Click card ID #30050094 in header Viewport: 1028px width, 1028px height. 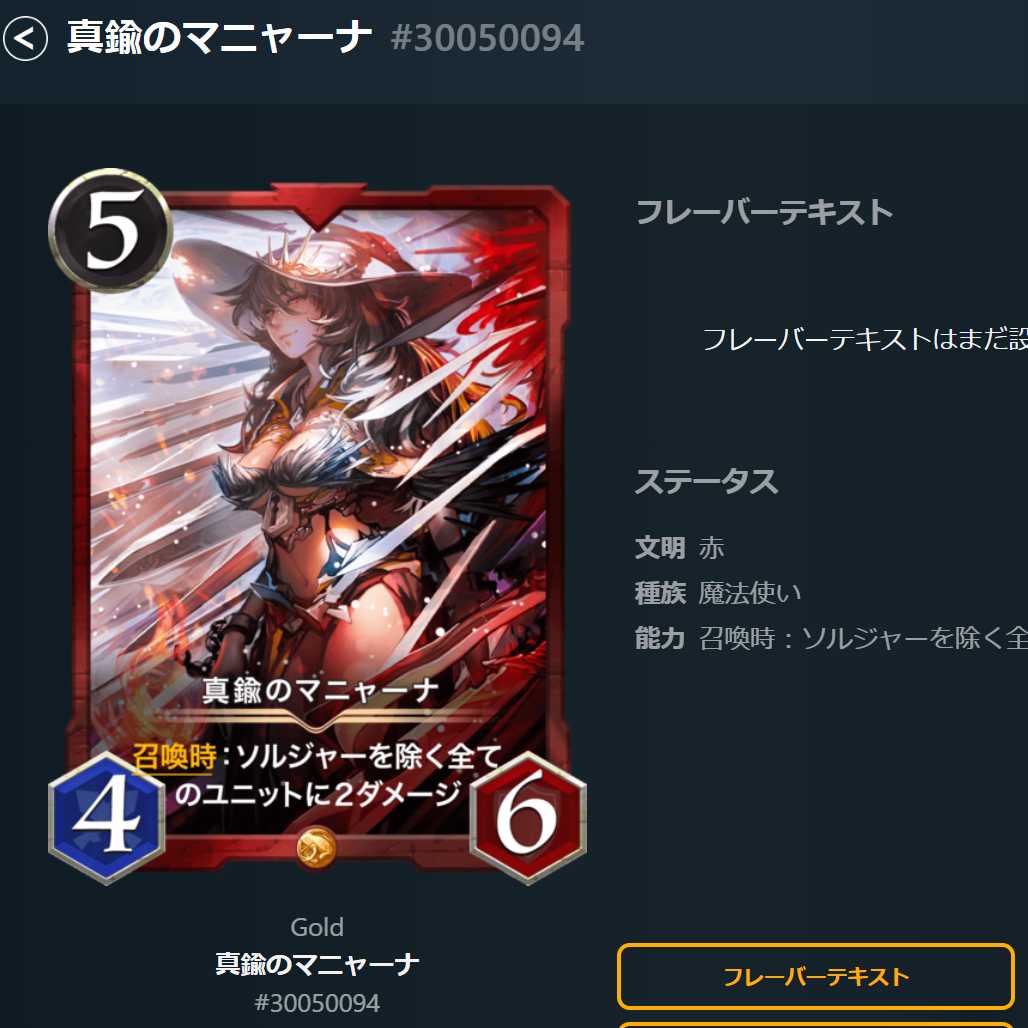click(x=486, y=38)
